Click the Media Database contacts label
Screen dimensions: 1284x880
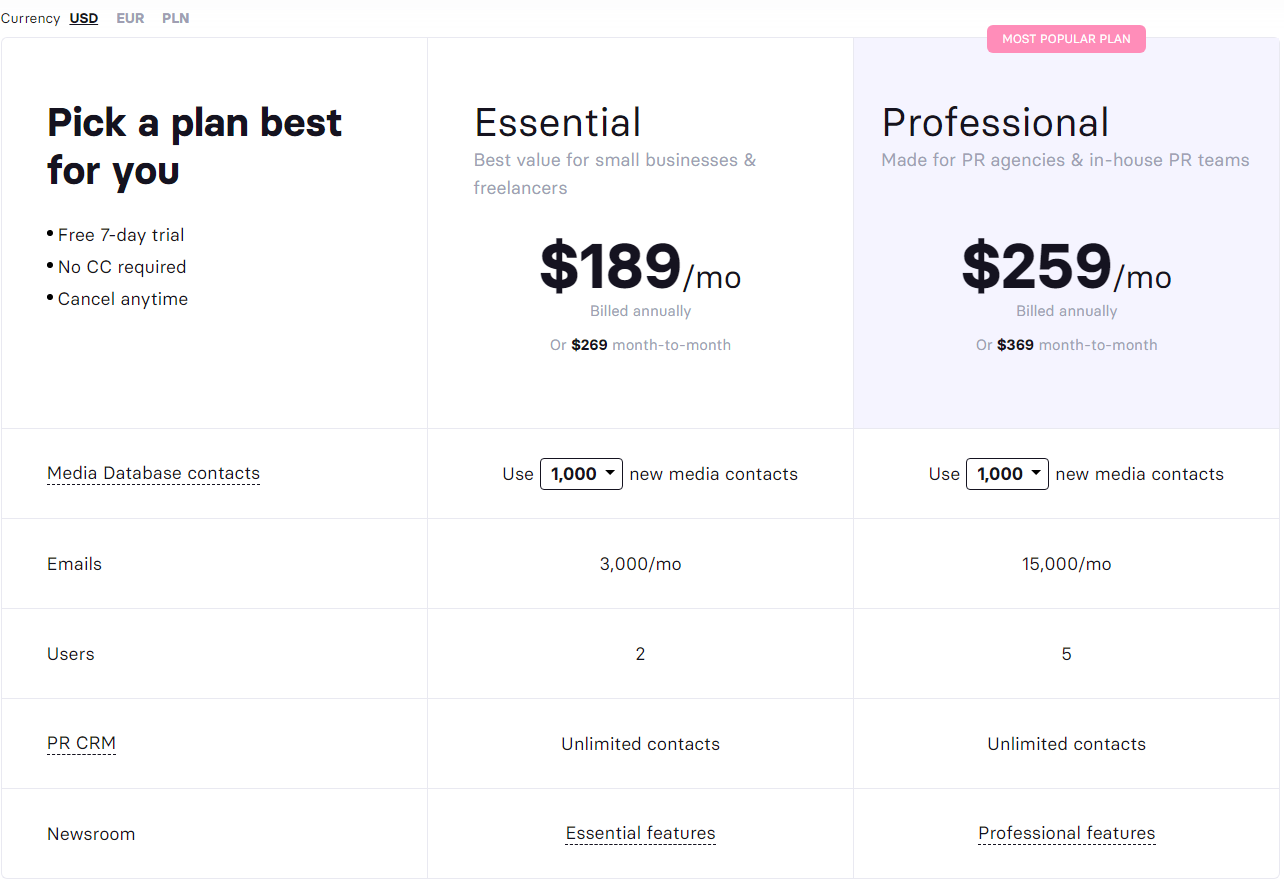click(x=153, y=474)
